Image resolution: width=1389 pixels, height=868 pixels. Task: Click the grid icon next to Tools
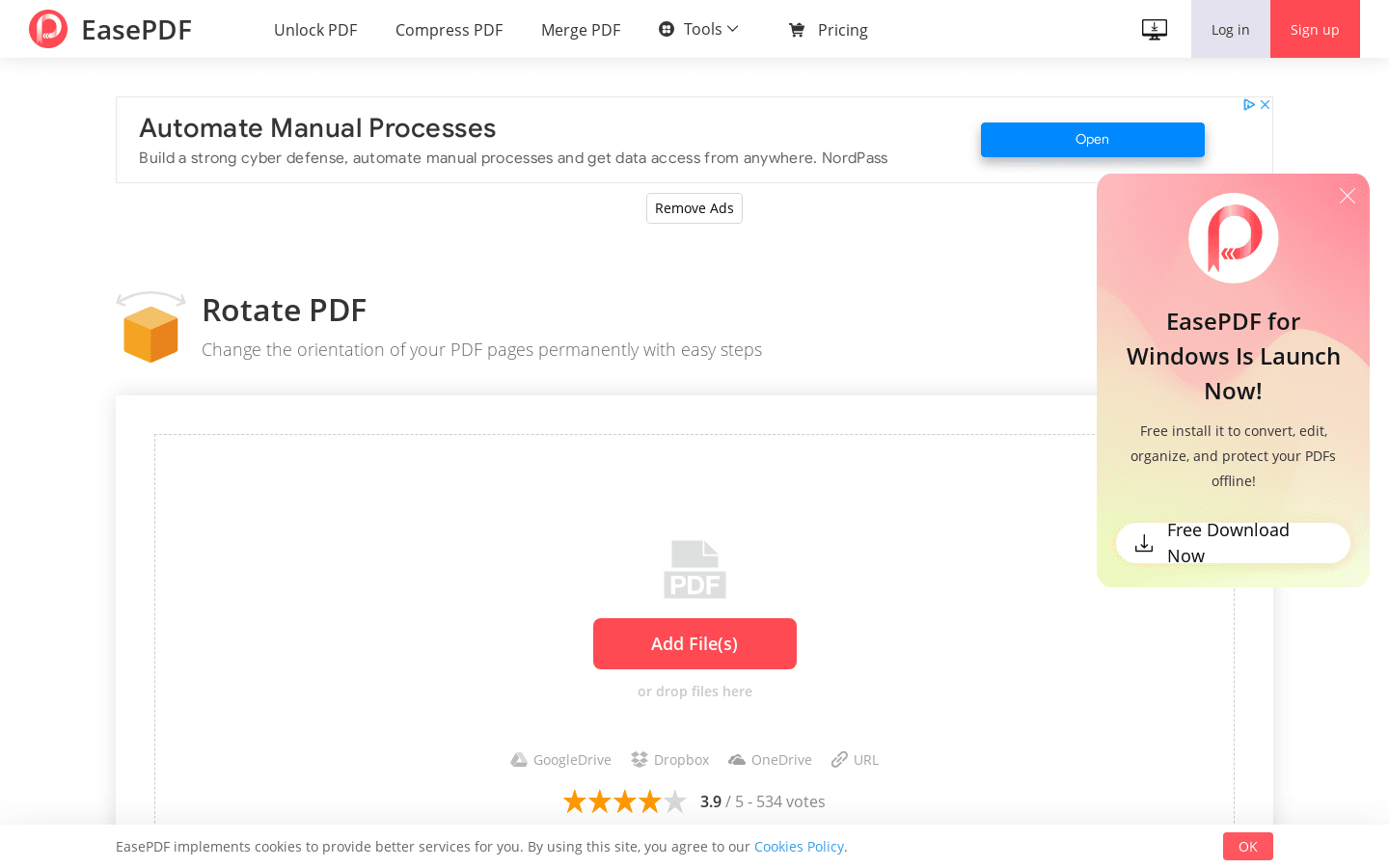[x=666, y=28]
